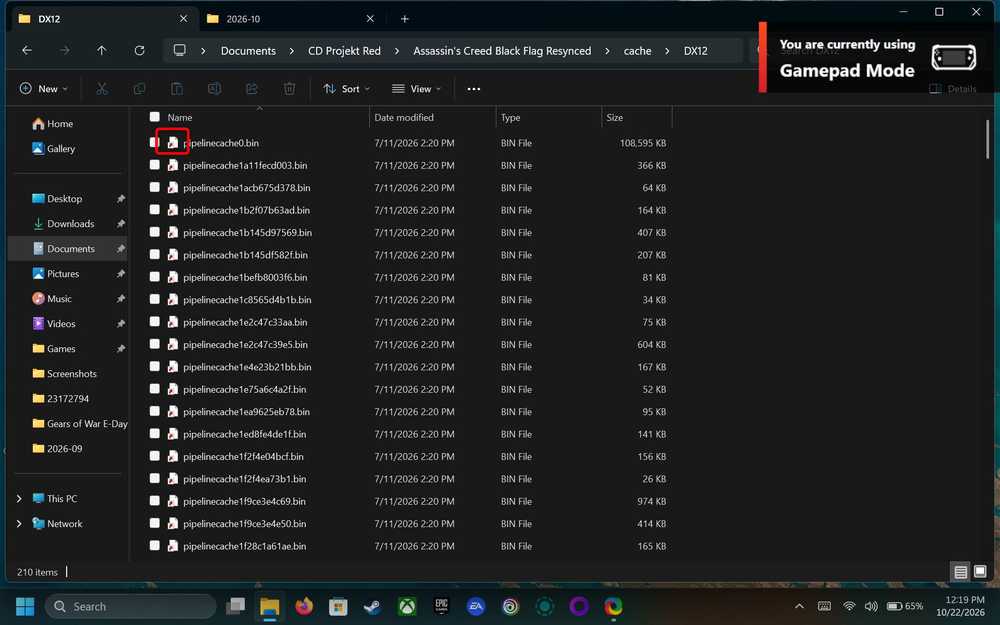The image size is (1000, 625).
Task: Click the Cut scissors icon
Action: pyautogui.click(x=101, y=89)
